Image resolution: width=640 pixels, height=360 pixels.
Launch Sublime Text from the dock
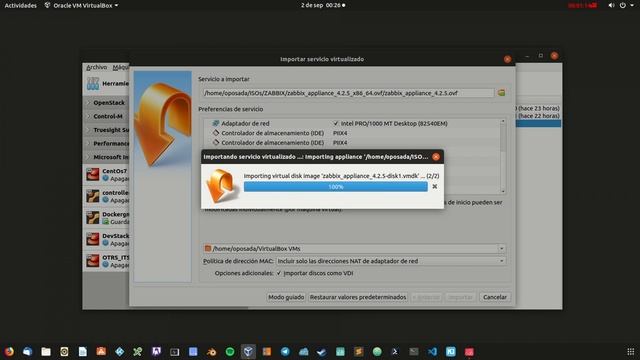[358, 351]
